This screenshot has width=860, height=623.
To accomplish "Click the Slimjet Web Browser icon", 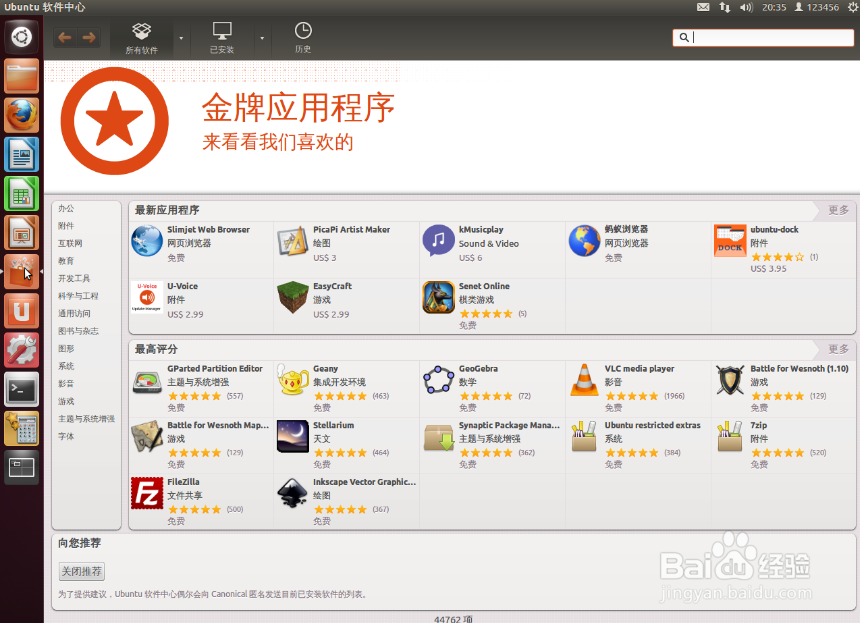I will [x=147, y=240].
